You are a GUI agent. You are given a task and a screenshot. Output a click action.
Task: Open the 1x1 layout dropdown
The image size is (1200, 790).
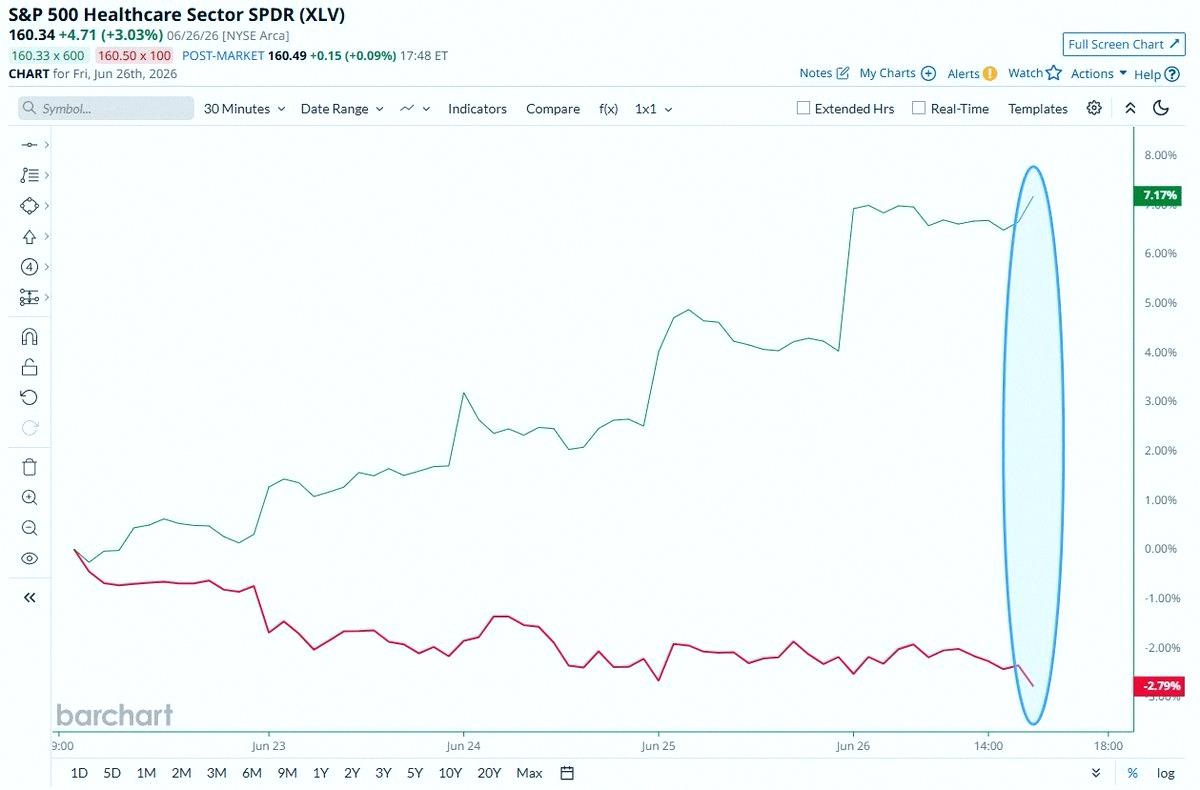tap(654, 108)
